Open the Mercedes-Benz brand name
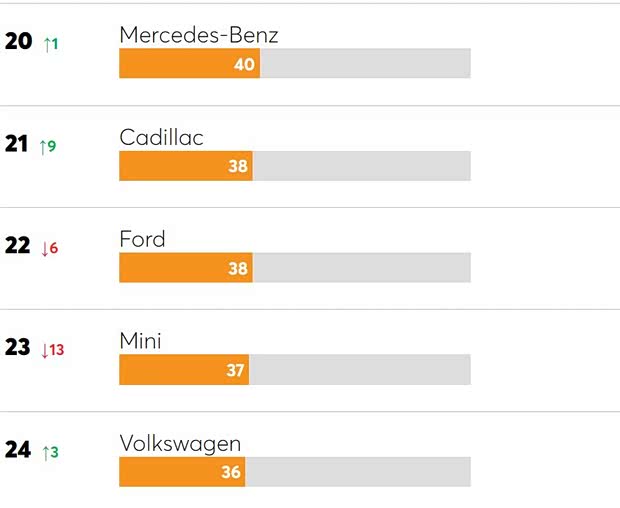 click(x=198, y=35)
